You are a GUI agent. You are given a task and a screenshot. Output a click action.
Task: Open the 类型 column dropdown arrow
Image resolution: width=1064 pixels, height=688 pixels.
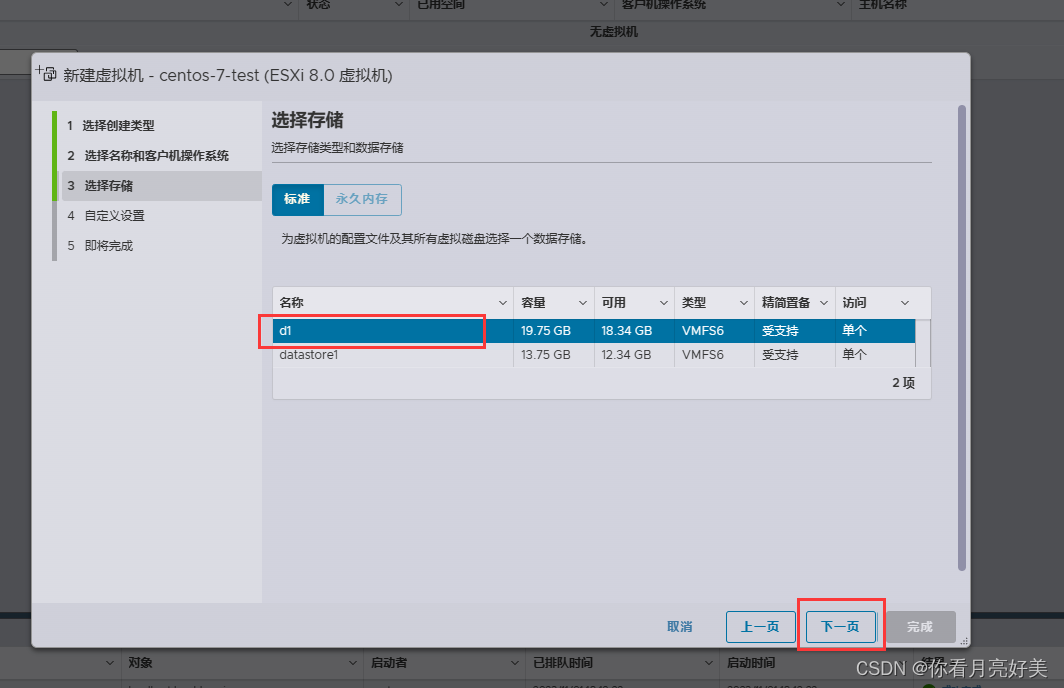pyautogui.click(x=744, y=303)
